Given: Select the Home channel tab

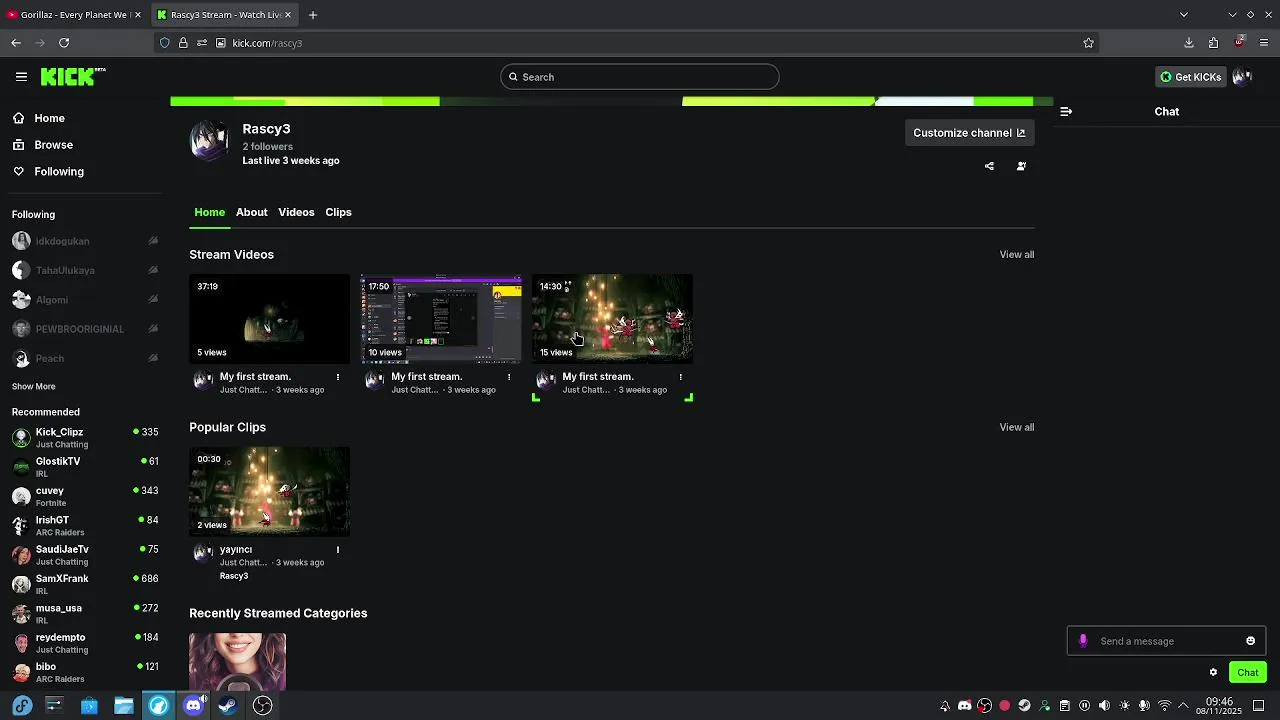Looking at the screenshot, I should (209, 212).
